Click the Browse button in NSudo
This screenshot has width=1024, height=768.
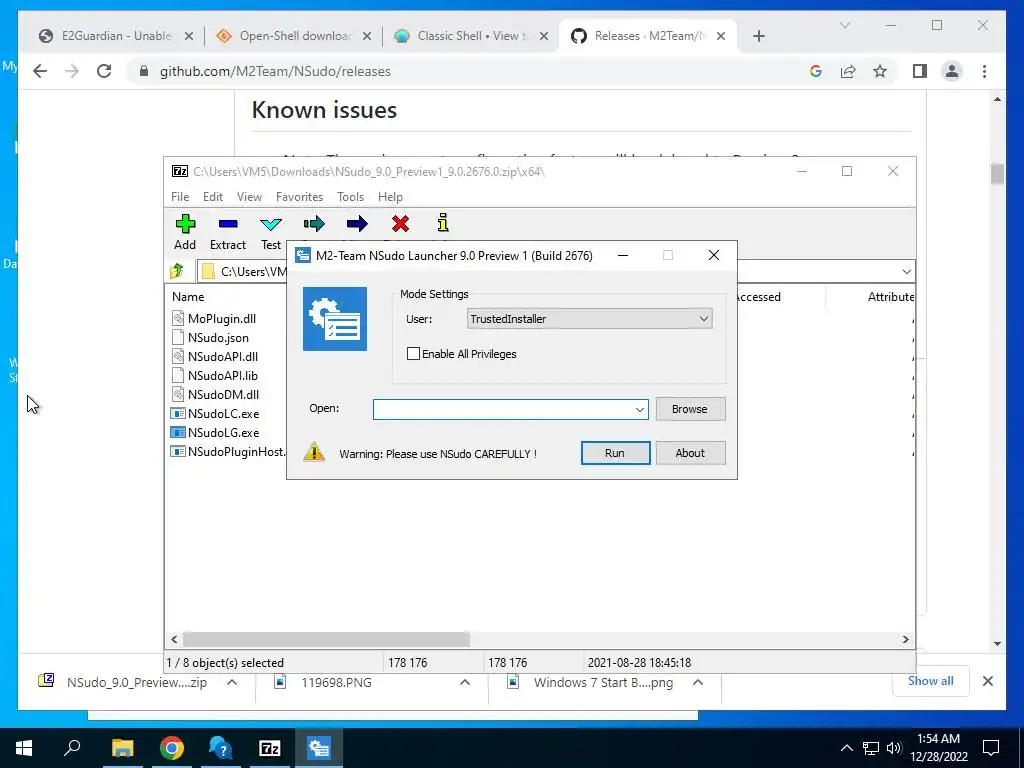tap(690, 409)
